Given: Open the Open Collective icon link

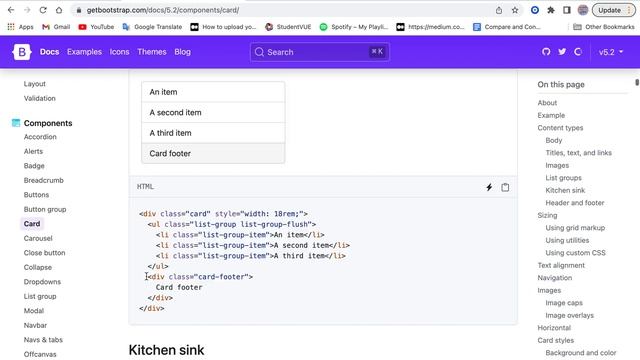Looking at the screenshot, I should pyautogui.click(x=578, y=52).
